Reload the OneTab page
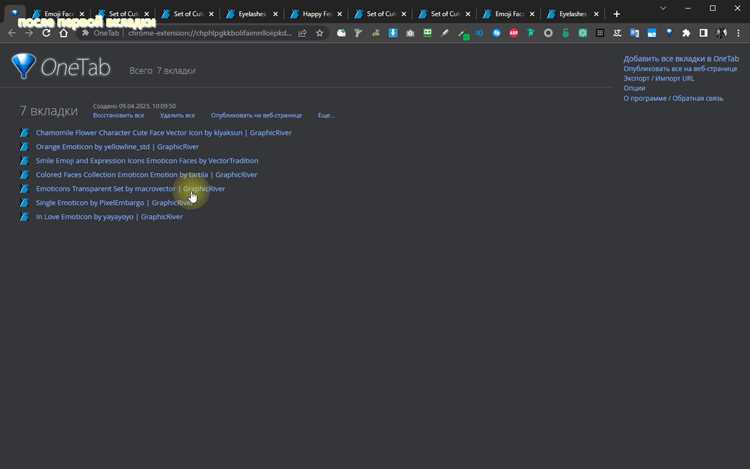 [x=46, y=33]
